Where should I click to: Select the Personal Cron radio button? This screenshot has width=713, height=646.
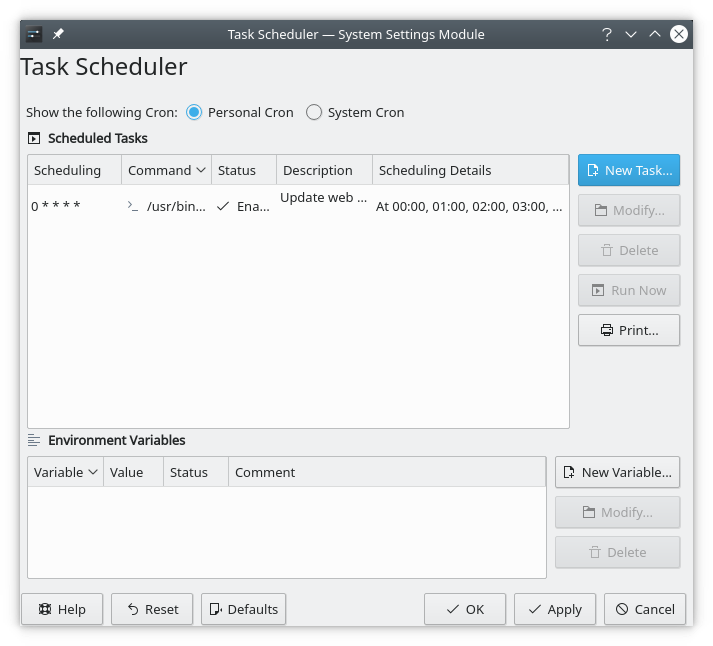point(194,112)
